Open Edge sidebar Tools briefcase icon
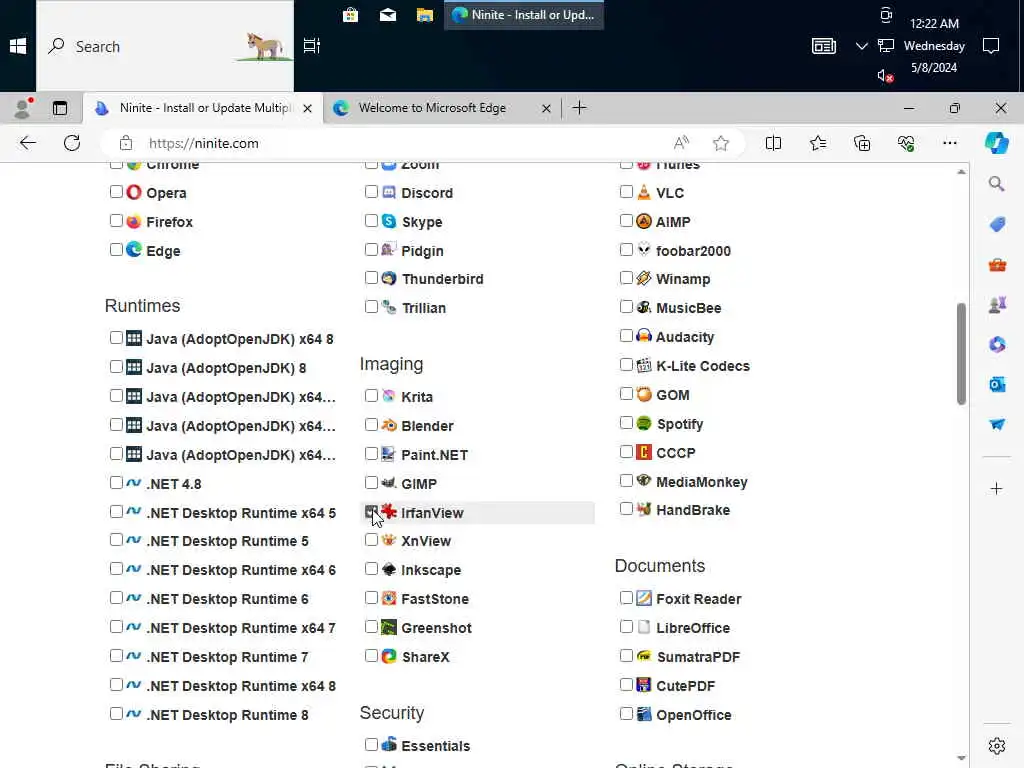 click(997, 265)
